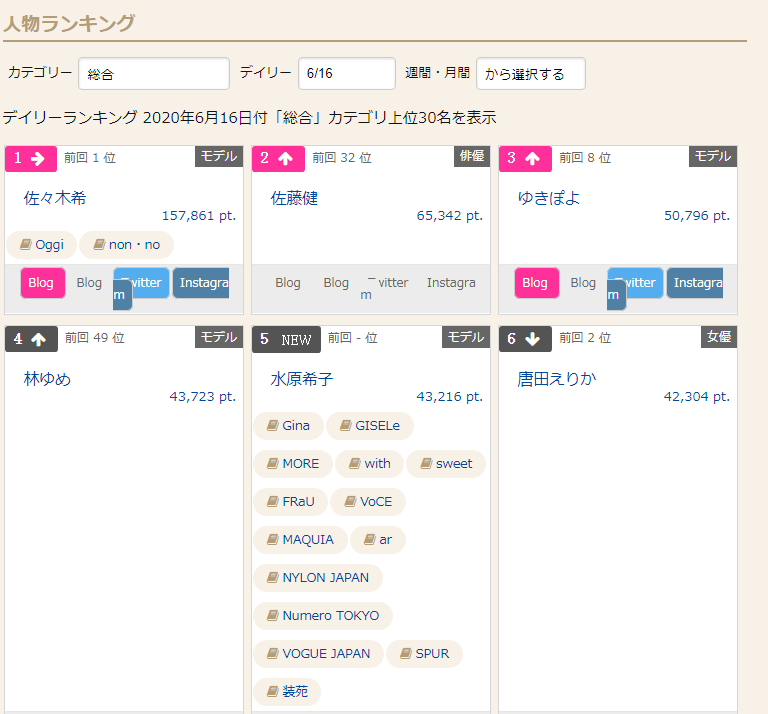Open 唐田えりか's profile link
This screenshot has width=768, height=714.
pyautogui.click(x=557, y=379)
